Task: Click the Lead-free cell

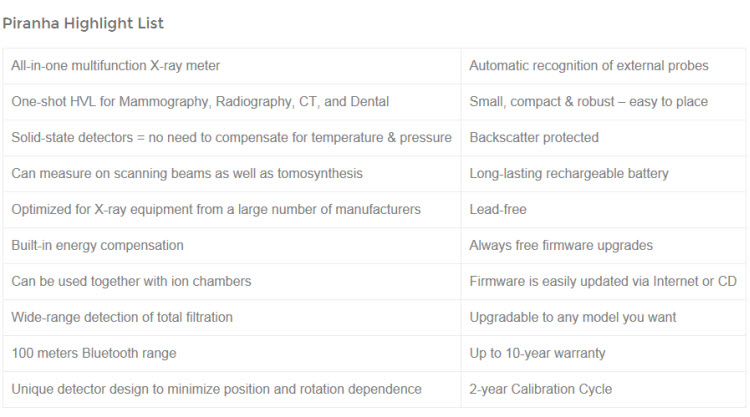Action: (x=497, y=210)
